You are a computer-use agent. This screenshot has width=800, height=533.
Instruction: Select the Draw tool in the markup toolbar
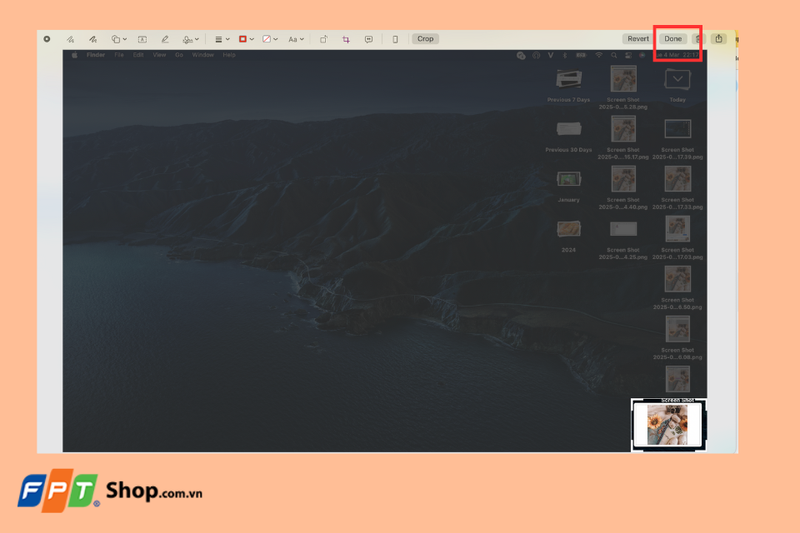click(93, 39)
